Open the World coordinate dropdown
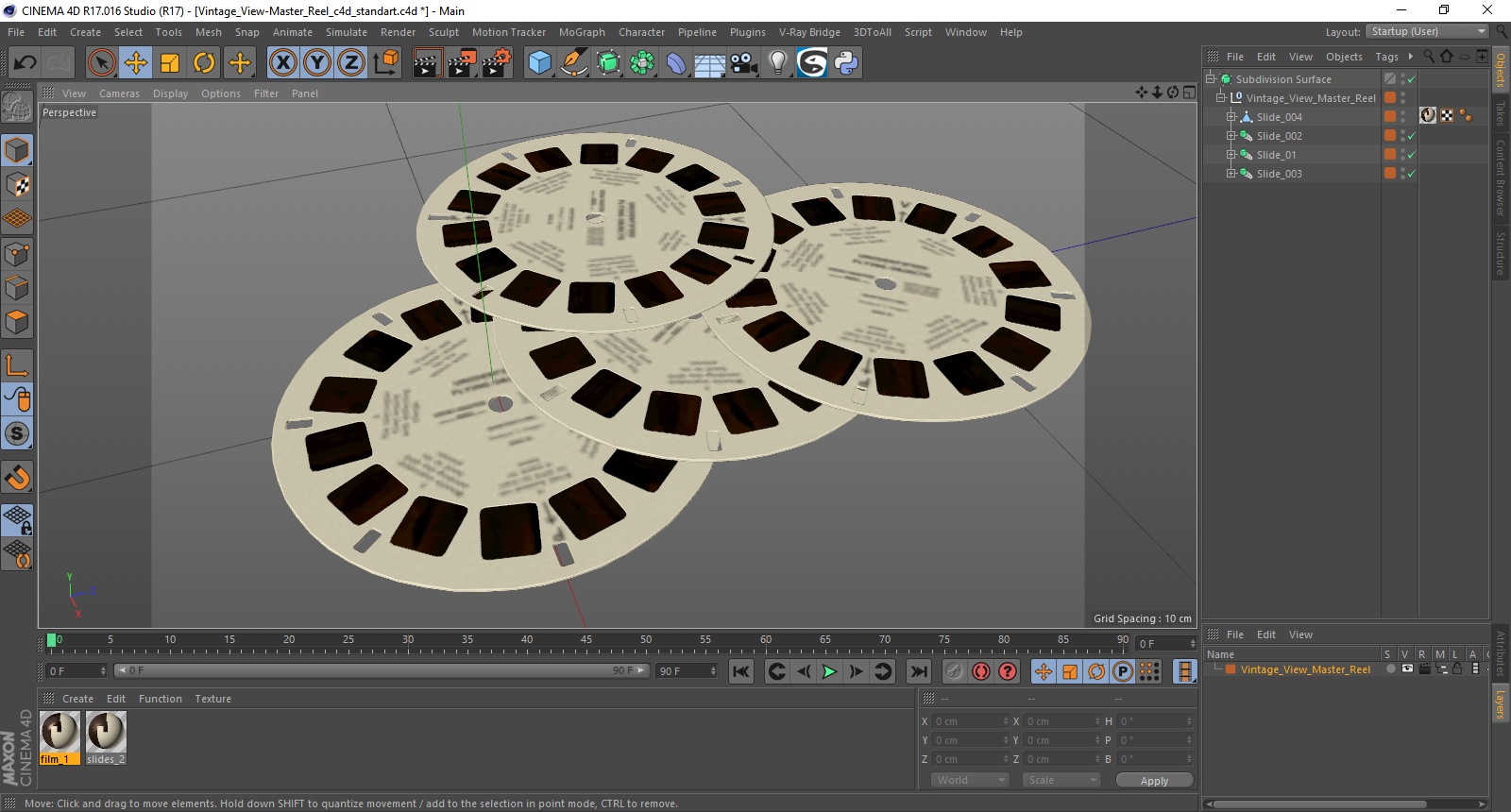This screenshot has width=1511, height=812. pos(970,780)
